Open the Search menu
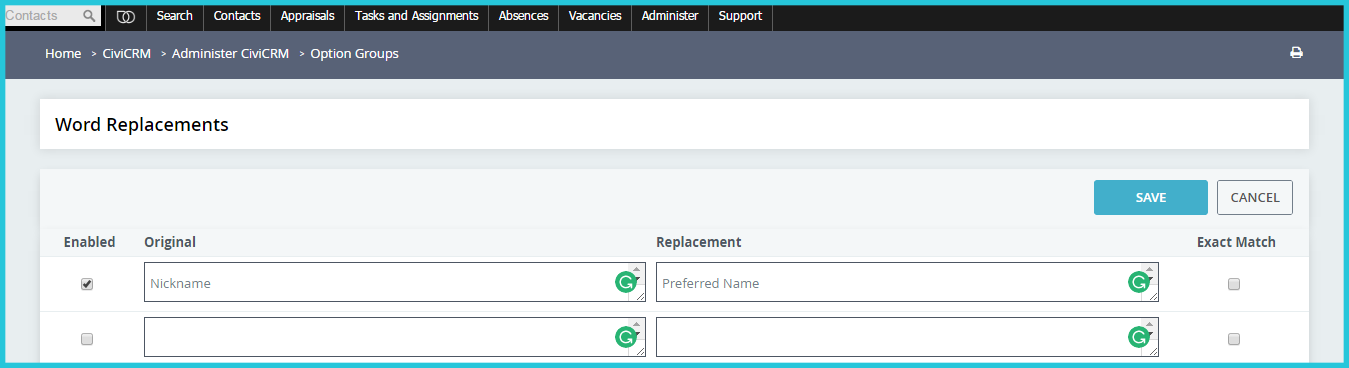The image size is (1349, 368). click(x=175, y=16)
